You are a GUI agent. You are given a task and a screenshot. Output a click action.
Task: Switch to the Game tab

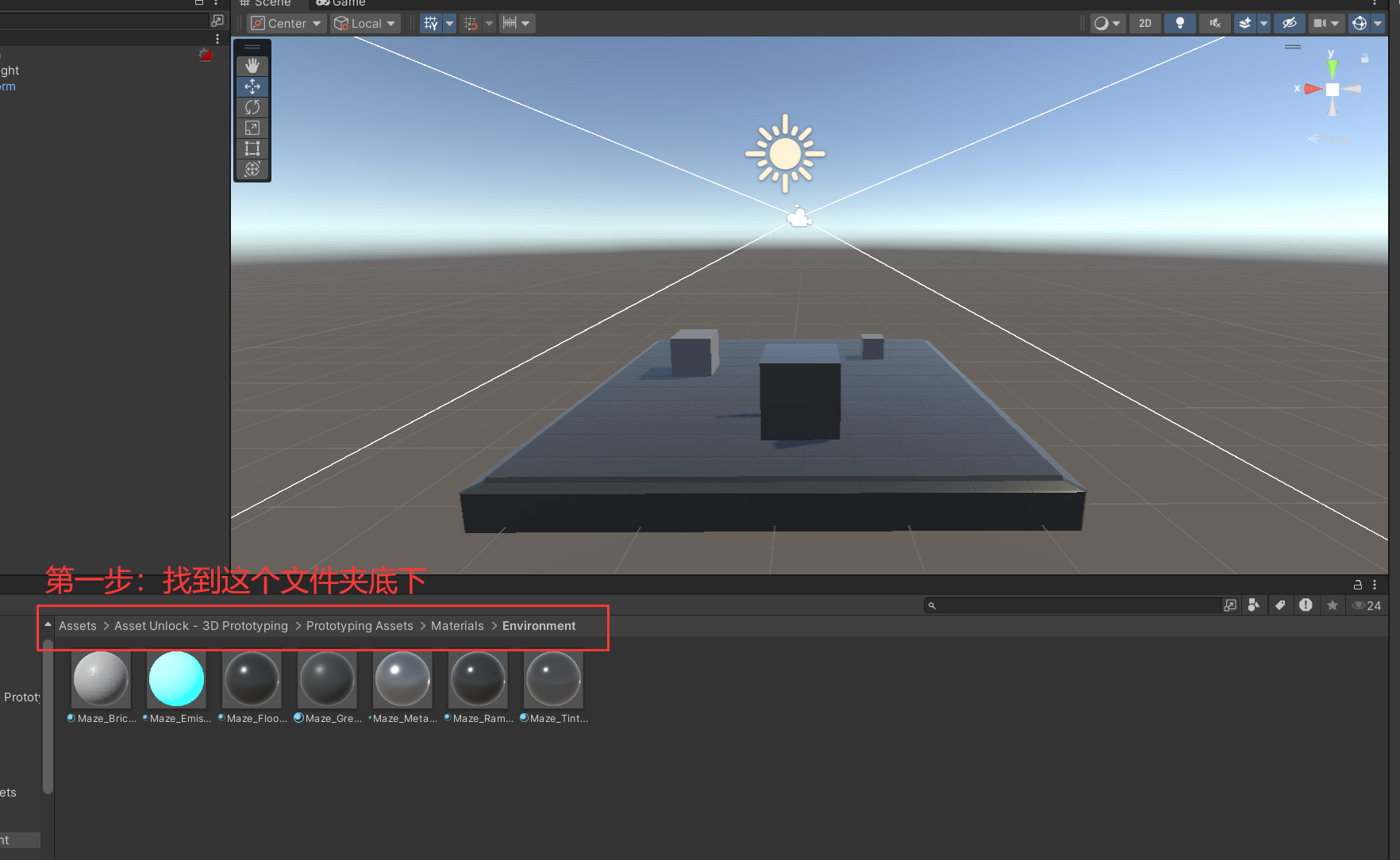pos(340,3)
